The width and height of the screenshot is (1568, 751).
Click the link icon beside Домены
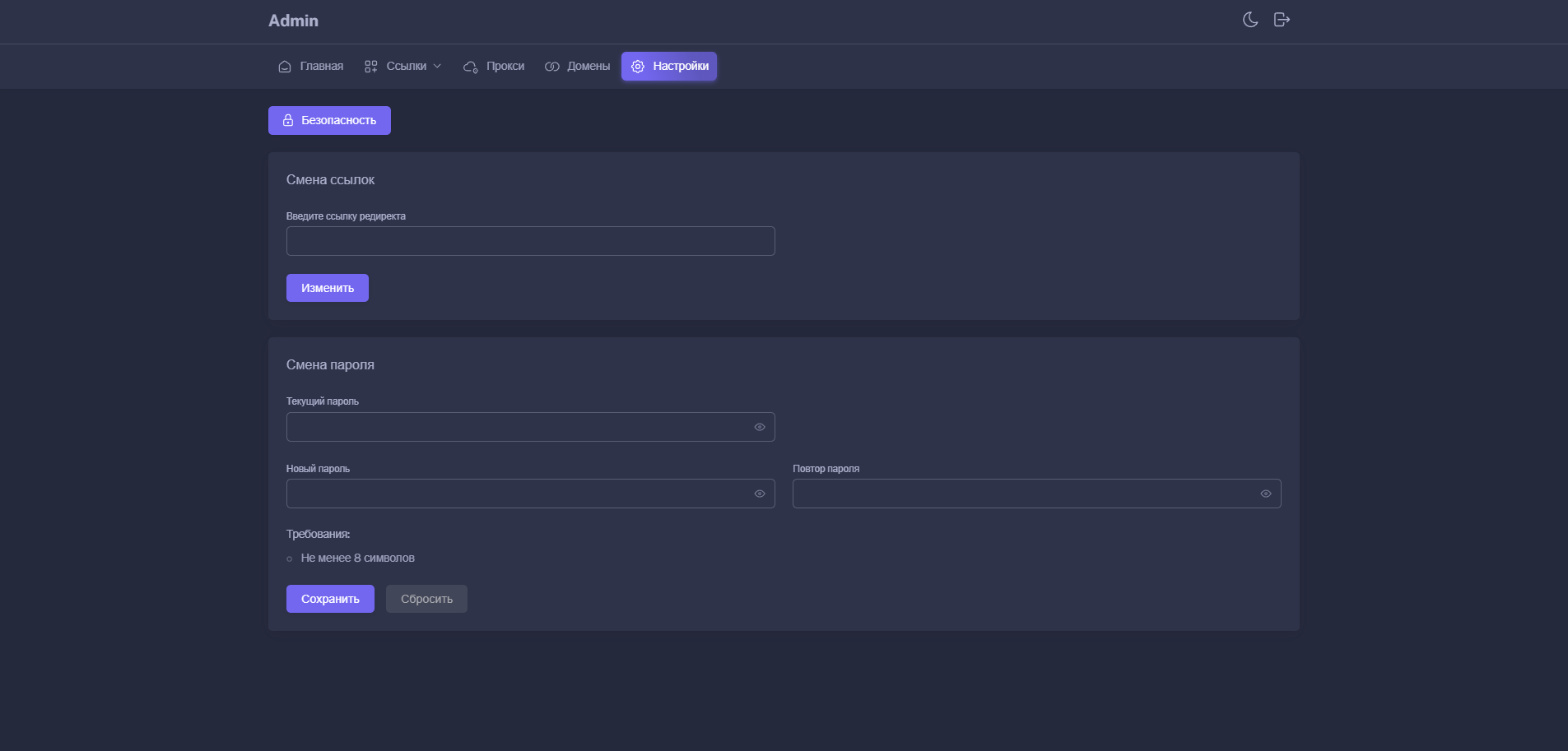tap(552, 67)
